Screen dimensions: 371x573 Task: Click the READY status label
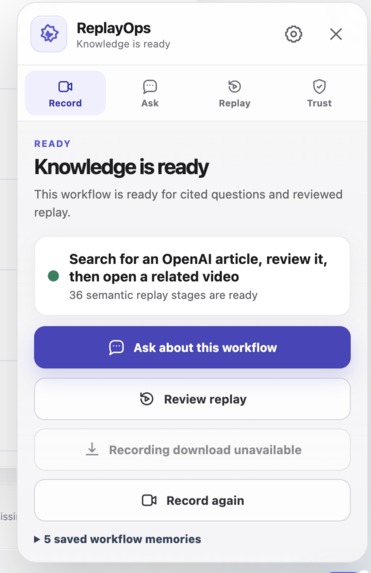[52, 144]
